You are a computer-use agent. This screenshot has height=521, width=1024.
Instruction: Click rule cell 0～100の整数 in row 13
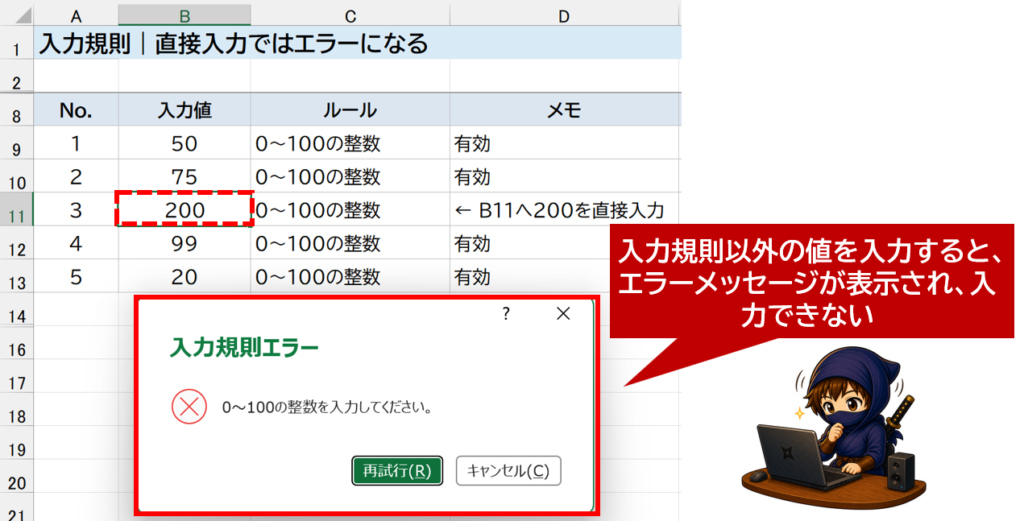[350, 276]
